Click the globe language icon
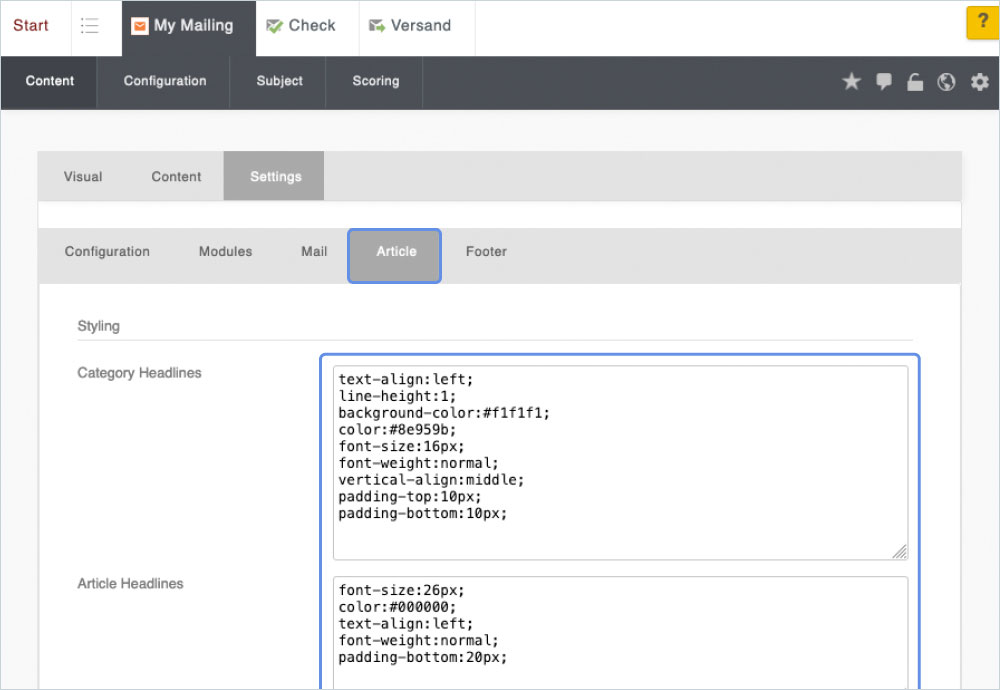1000x690 pixels. pyautogui.click(x=946, y=82)
